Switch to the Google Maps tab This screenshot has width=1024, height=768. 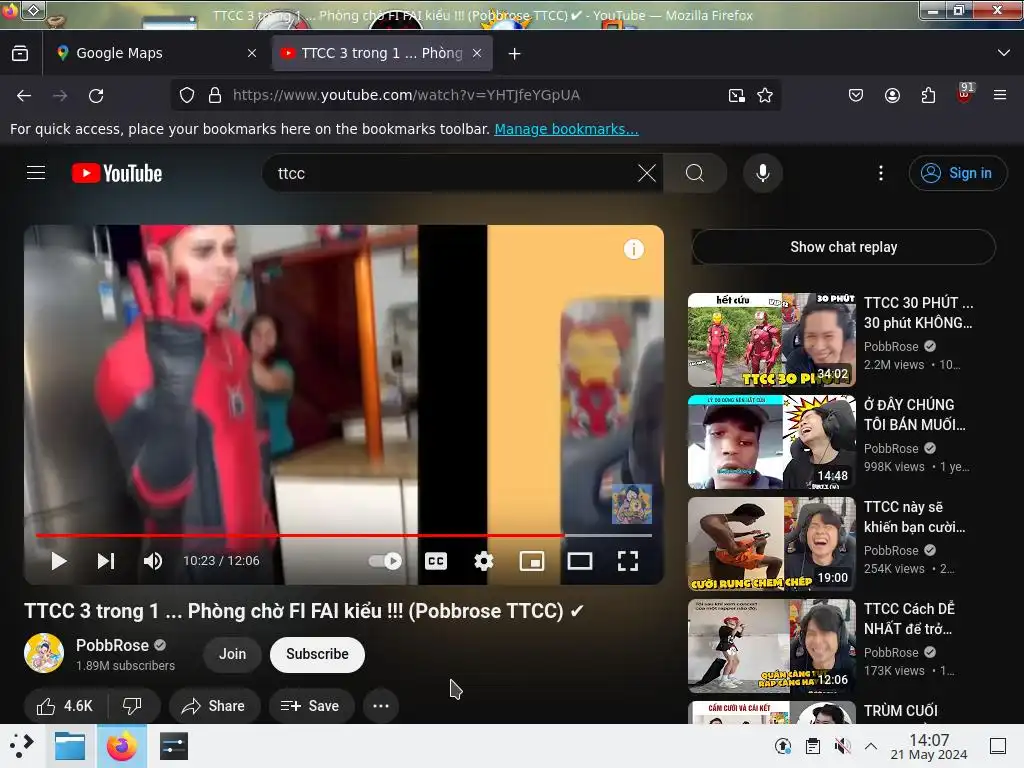pos(157,54)
